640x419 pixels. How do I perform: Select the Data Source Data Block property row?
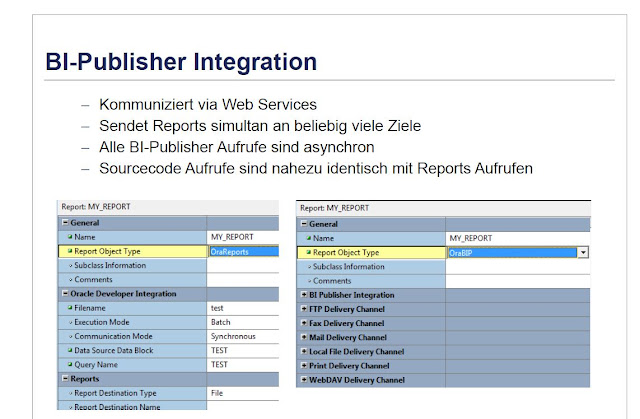(169, 350)
